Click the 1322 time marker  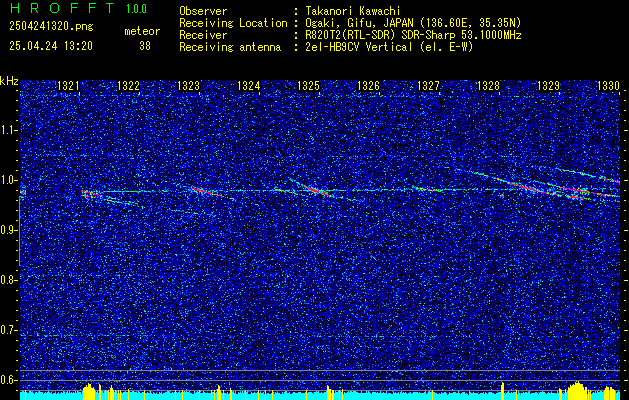(x=128, y=86)
